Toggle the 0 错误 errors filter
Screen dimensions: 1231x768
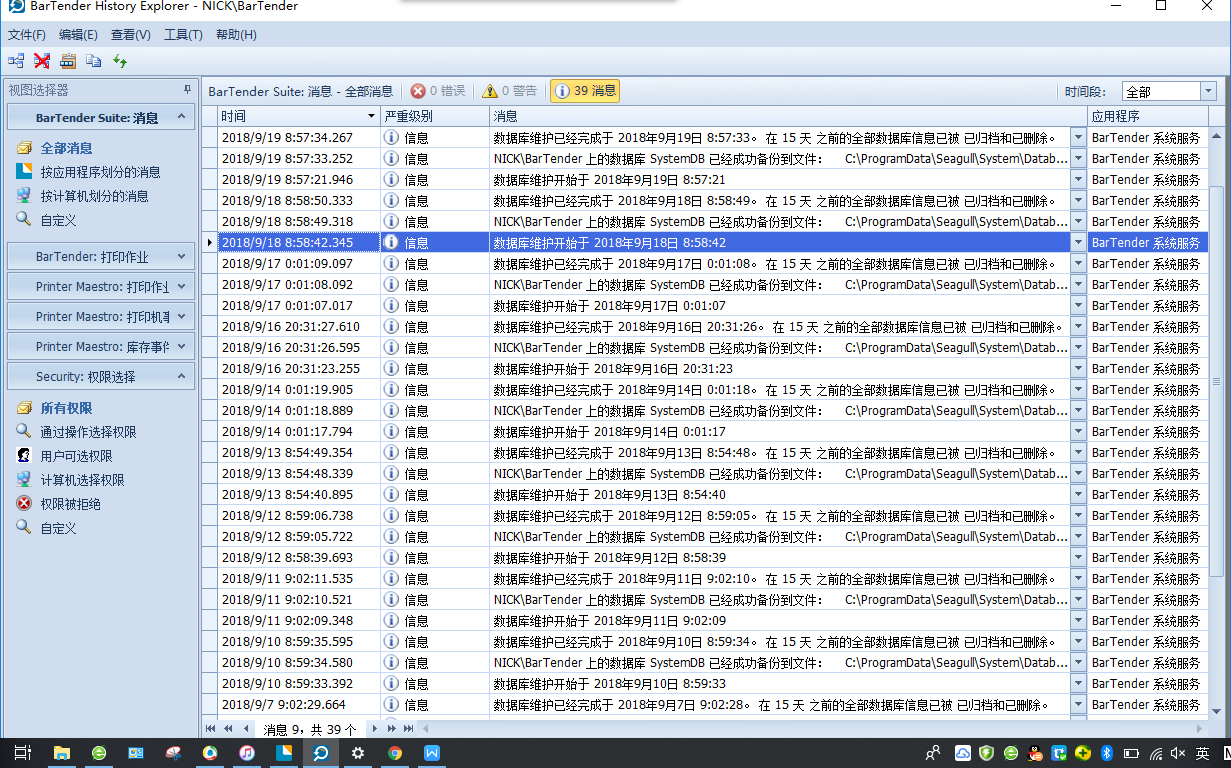coord(438,91)
